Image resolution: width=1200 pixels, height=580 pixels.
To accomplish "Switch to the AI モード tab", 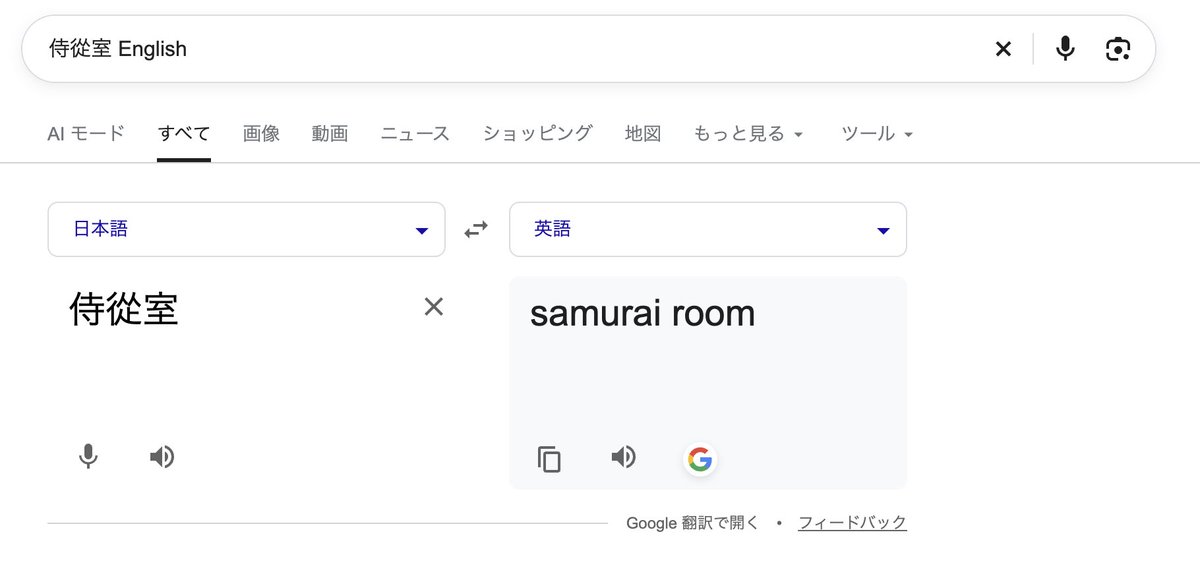I will coord(86,133).
